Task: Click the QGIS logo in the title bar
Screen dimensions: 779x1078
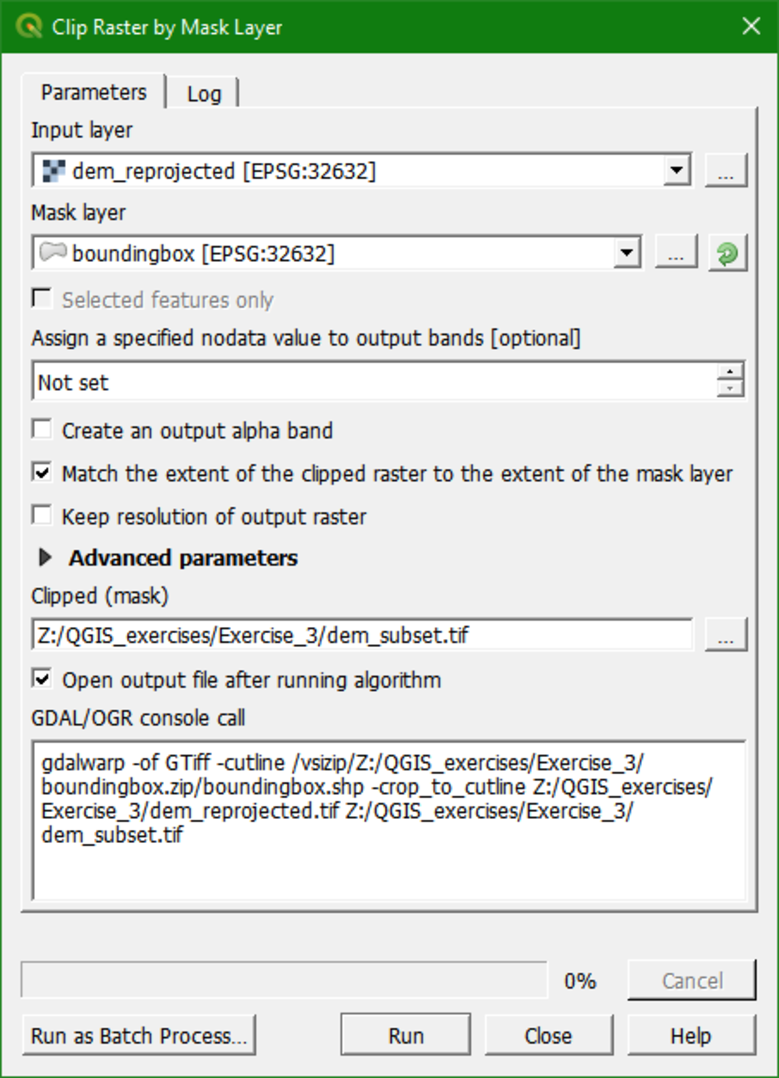Action: pyautogui.click(x=29, y=27)
